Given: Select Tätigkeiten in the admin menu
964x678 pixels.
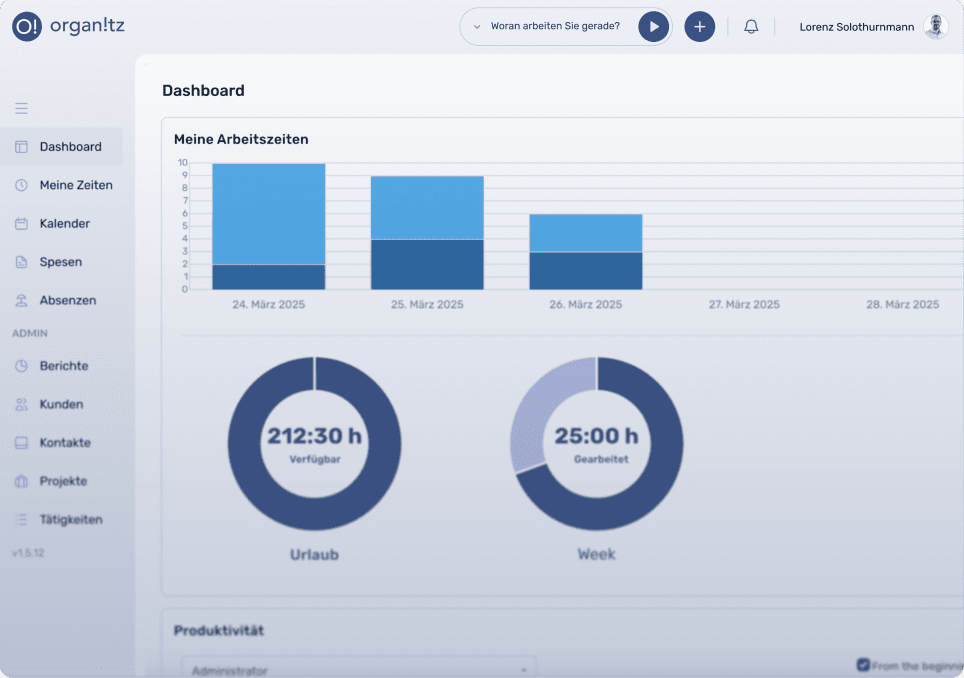Looking at the screenshot, I should (70, 520).
